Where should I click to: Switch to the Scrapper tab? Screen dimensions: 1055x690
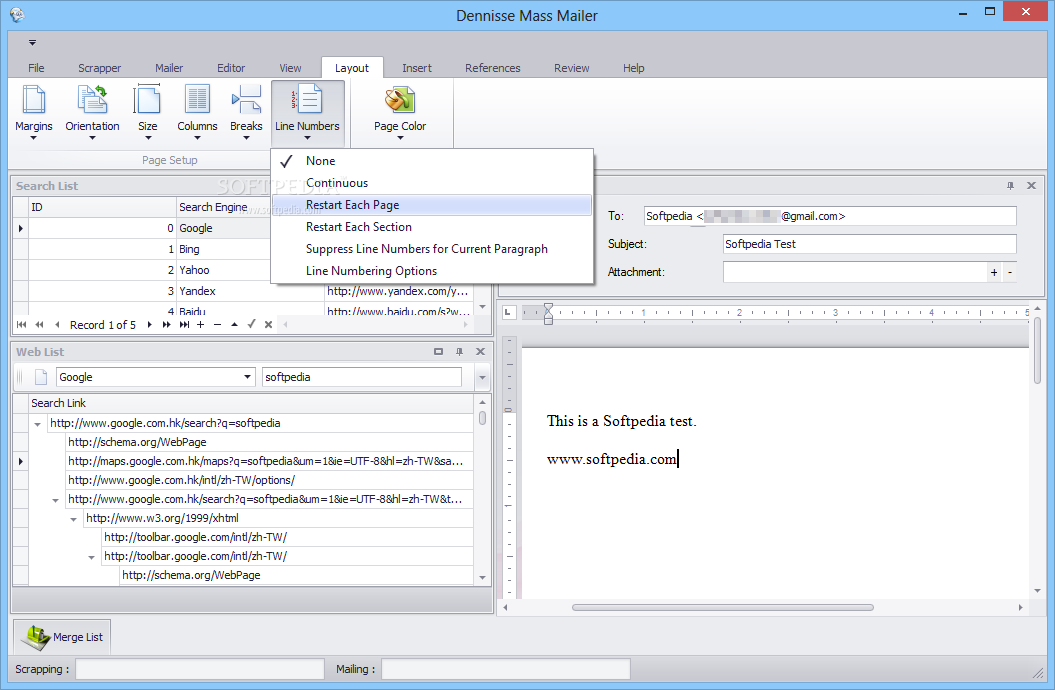pyautogui.click(x=100, y=68)
